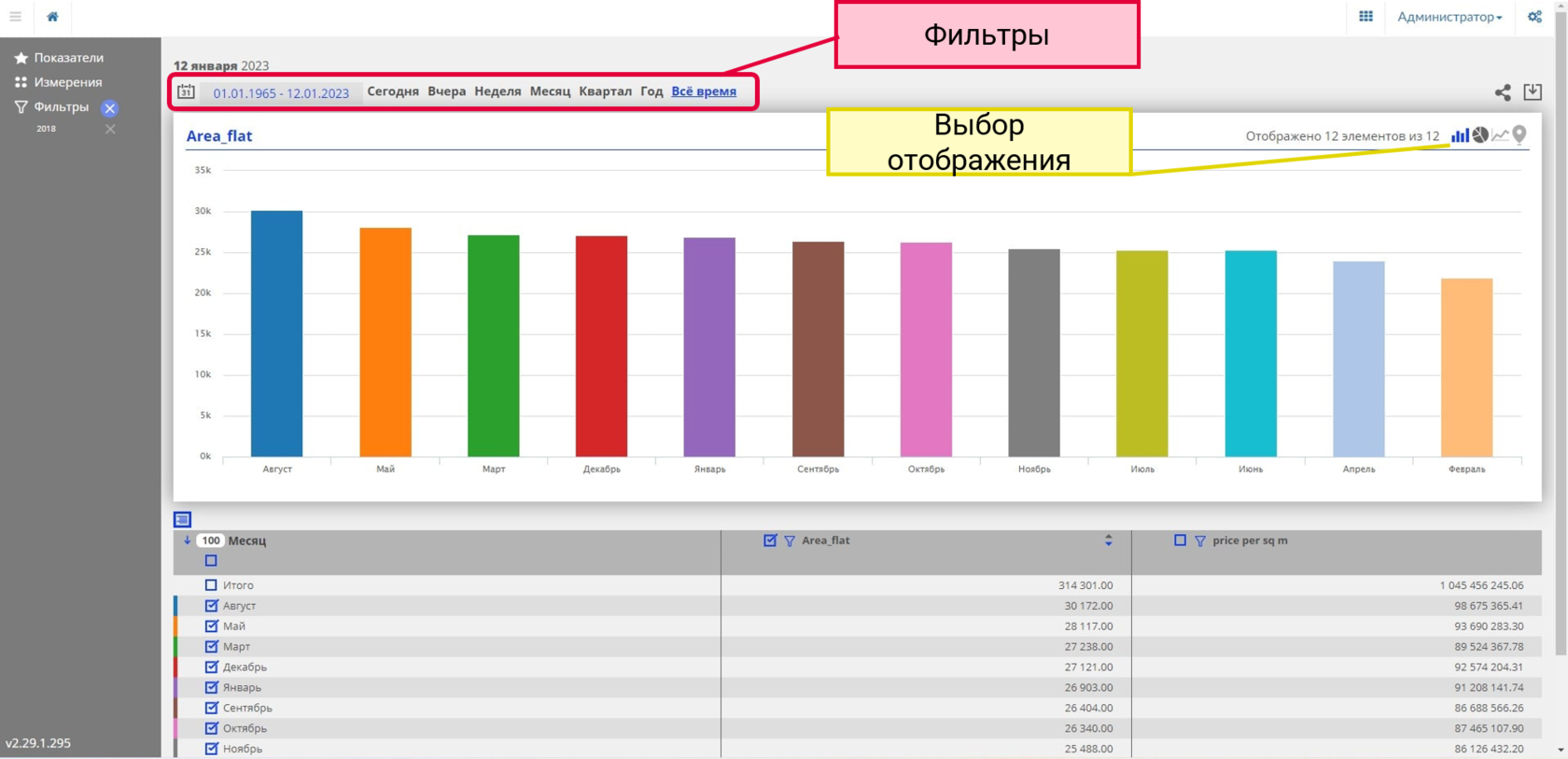Click the Area_flat chart title
The height and width of the screenshot is (759, 1568).
[219, 135]
